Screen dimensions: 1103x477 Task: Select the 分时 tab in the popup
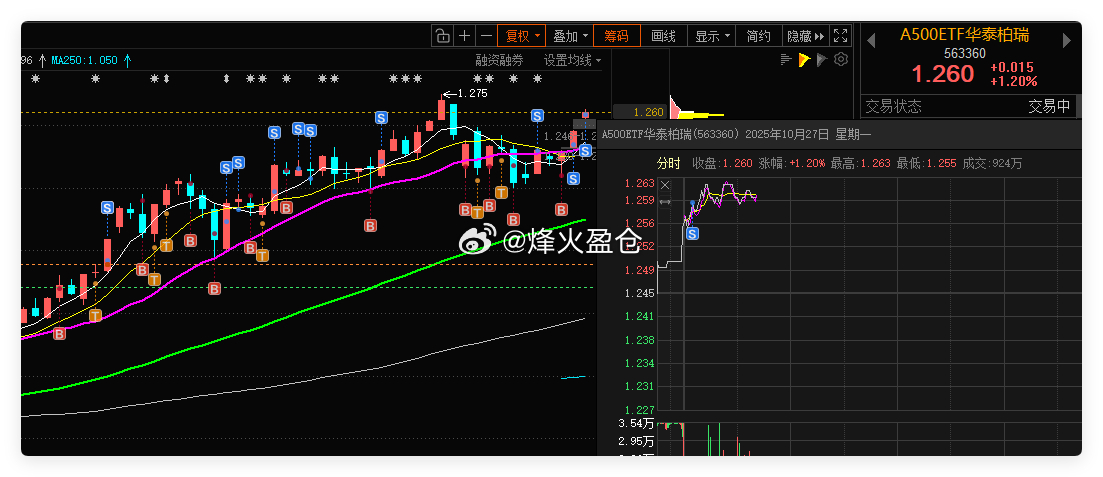pyautogui.click(x=668, y=163)
